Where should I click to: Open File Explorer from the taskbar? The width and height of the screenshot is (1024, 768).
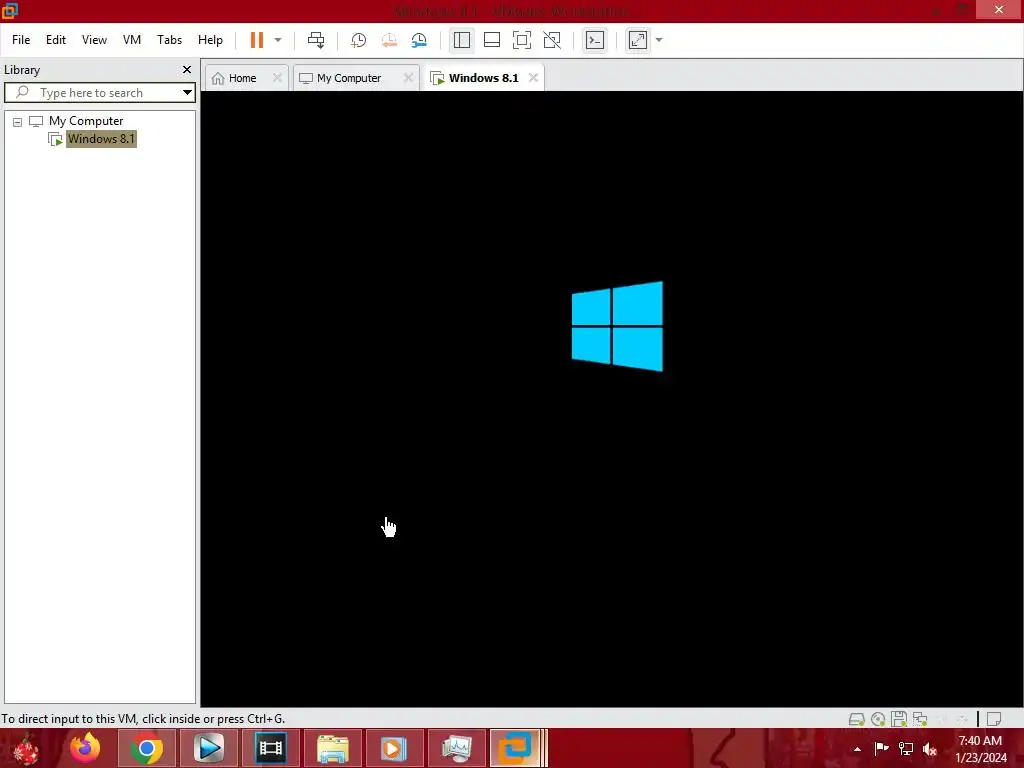click(332, 748)
